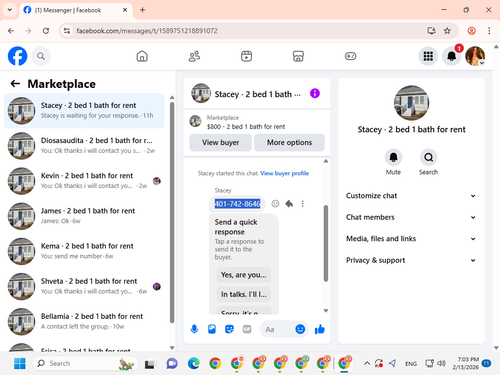The height and width of the screenshot is (375, 500).
Task: Click the highlighted phone number 401-742-8646
Action: point(237,204)
